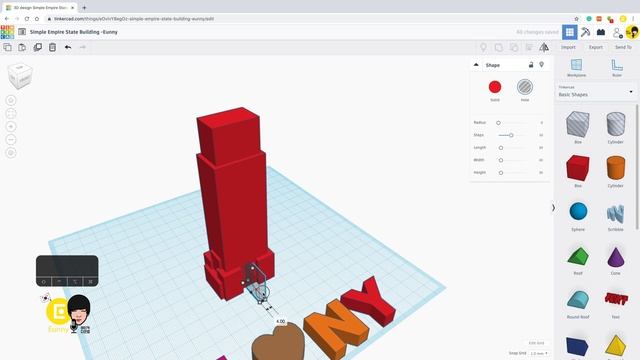Click the Show all light bulb icon
Image resolution: width=640 pixels, height=360 pixels.
[483, 47]
